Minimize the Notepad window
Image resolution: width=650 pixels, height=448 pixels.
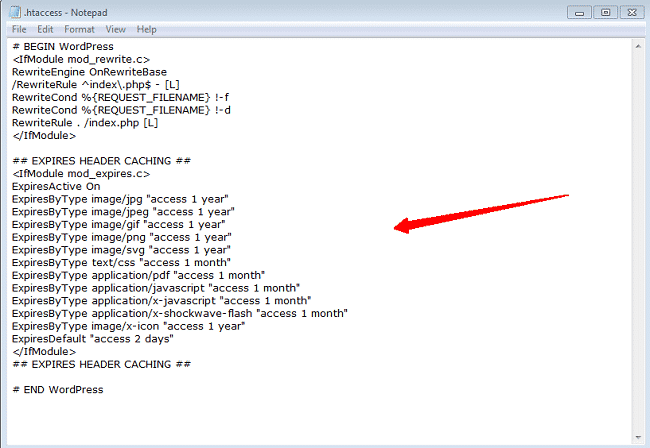pos(577,12)
